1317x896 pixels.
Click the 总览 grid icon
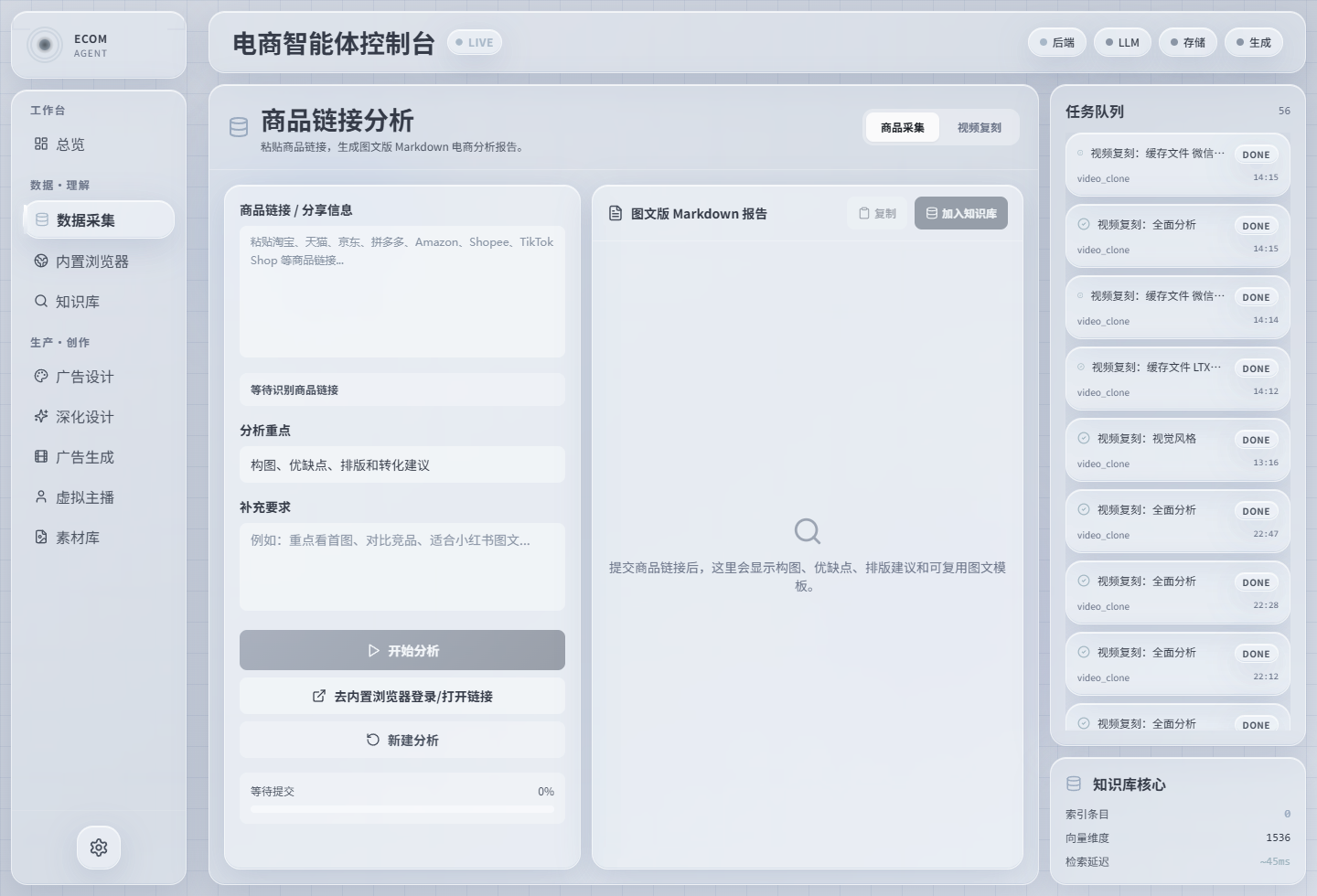(41, 144)
